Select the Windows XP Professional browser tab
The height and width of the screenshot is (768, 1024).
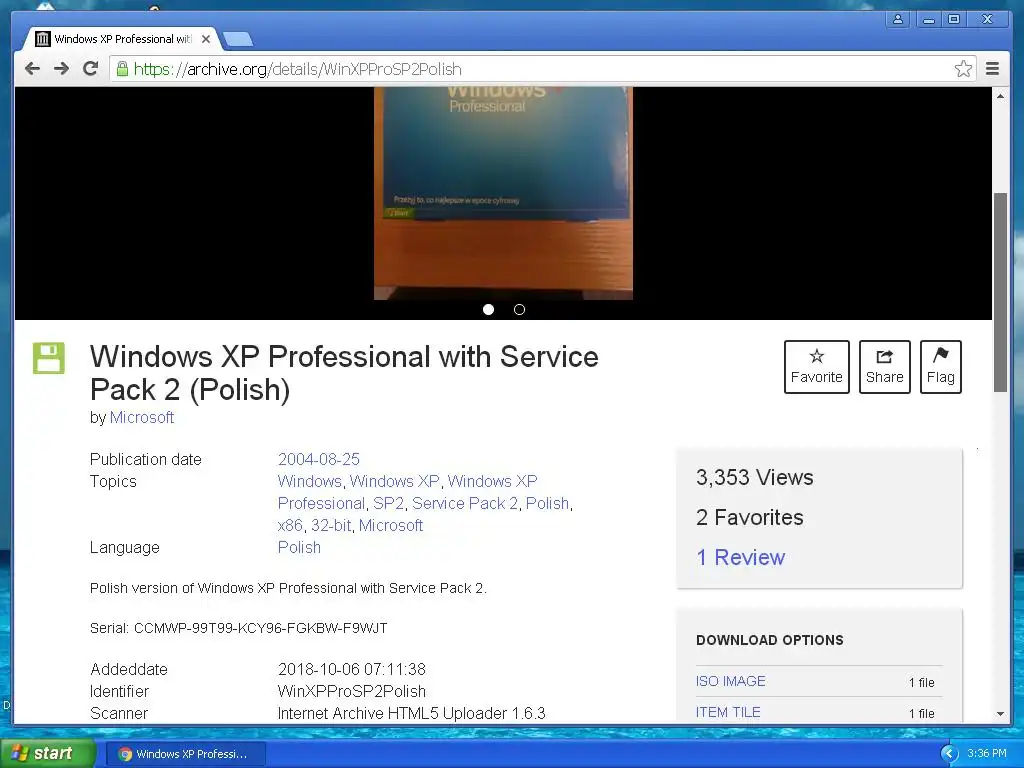121,39
